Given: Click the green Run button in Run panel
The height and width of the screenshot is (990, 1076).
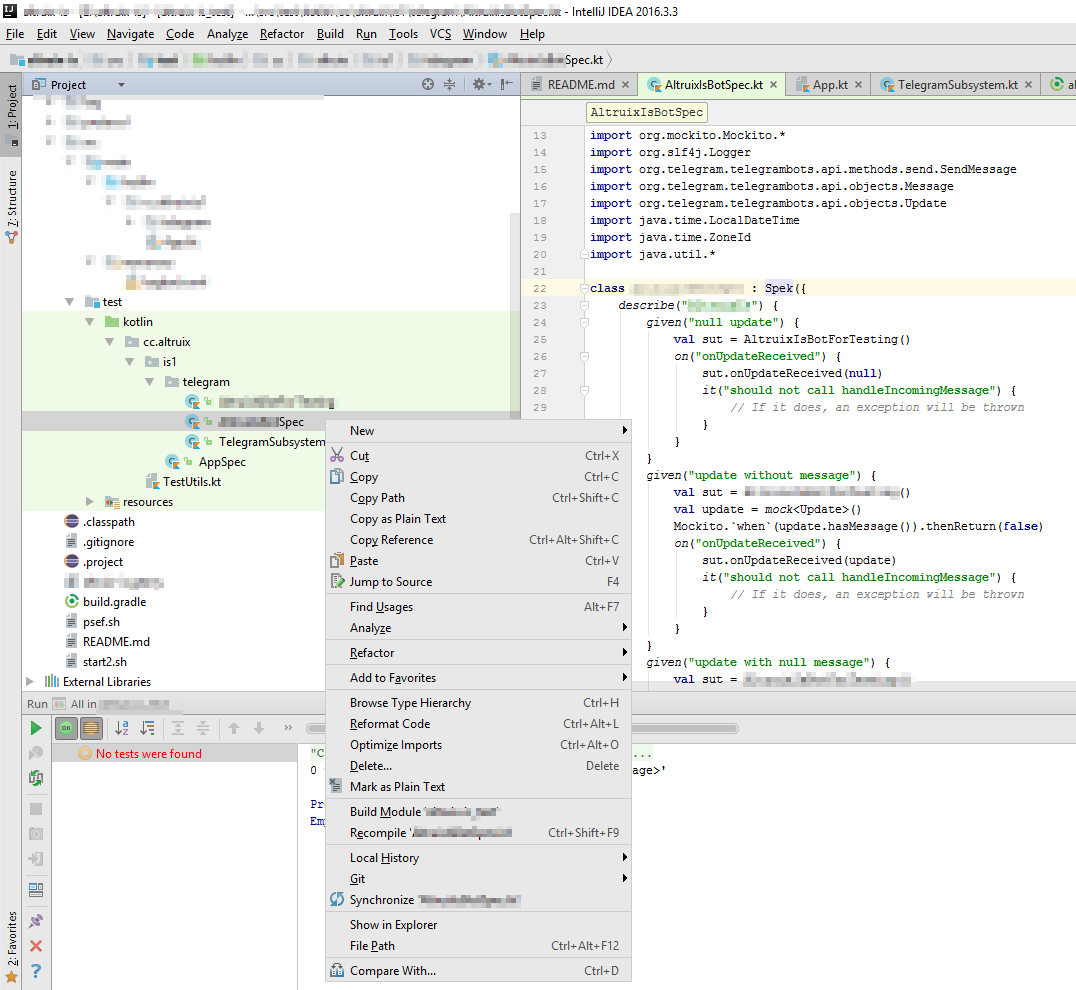Looking at the screenshot, I should click(x=36, y=728).
